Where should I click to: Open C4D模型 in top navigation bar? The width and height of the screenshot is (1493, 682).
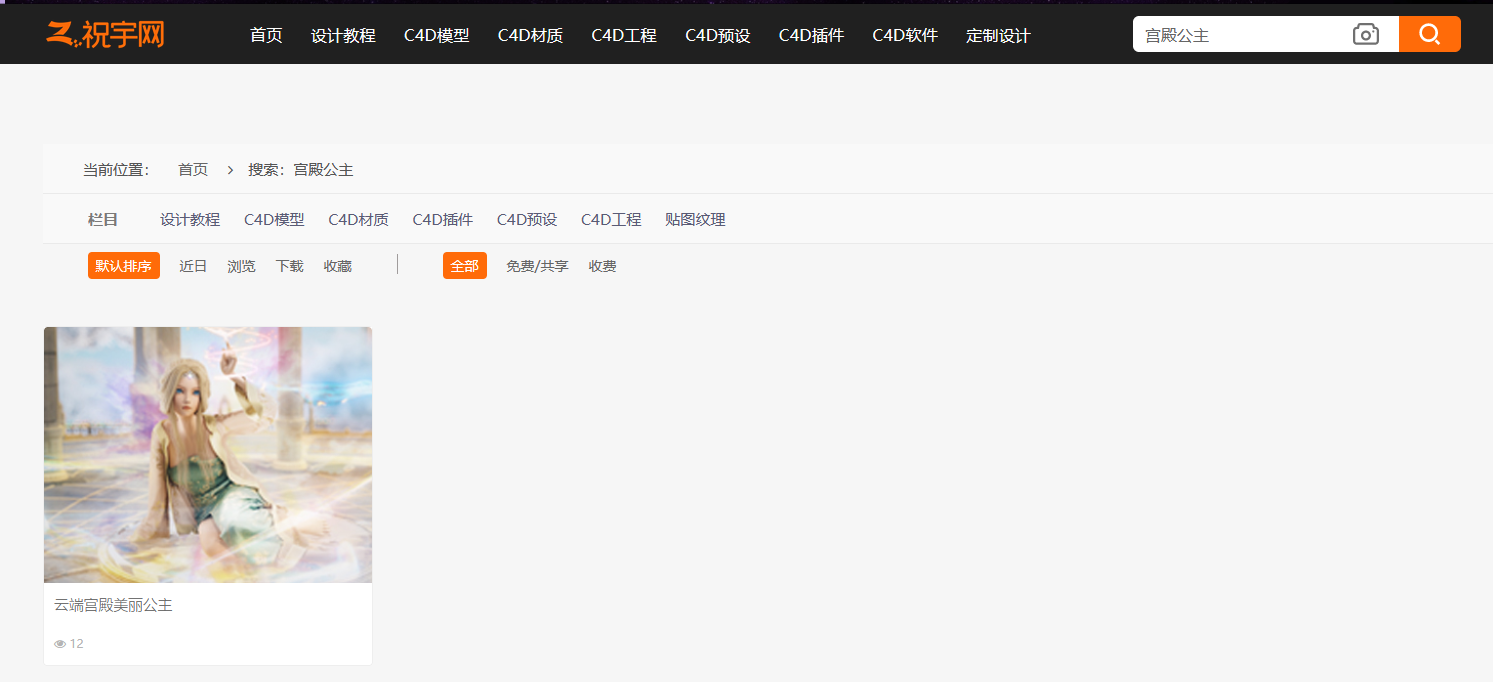(x=436, y=35)
